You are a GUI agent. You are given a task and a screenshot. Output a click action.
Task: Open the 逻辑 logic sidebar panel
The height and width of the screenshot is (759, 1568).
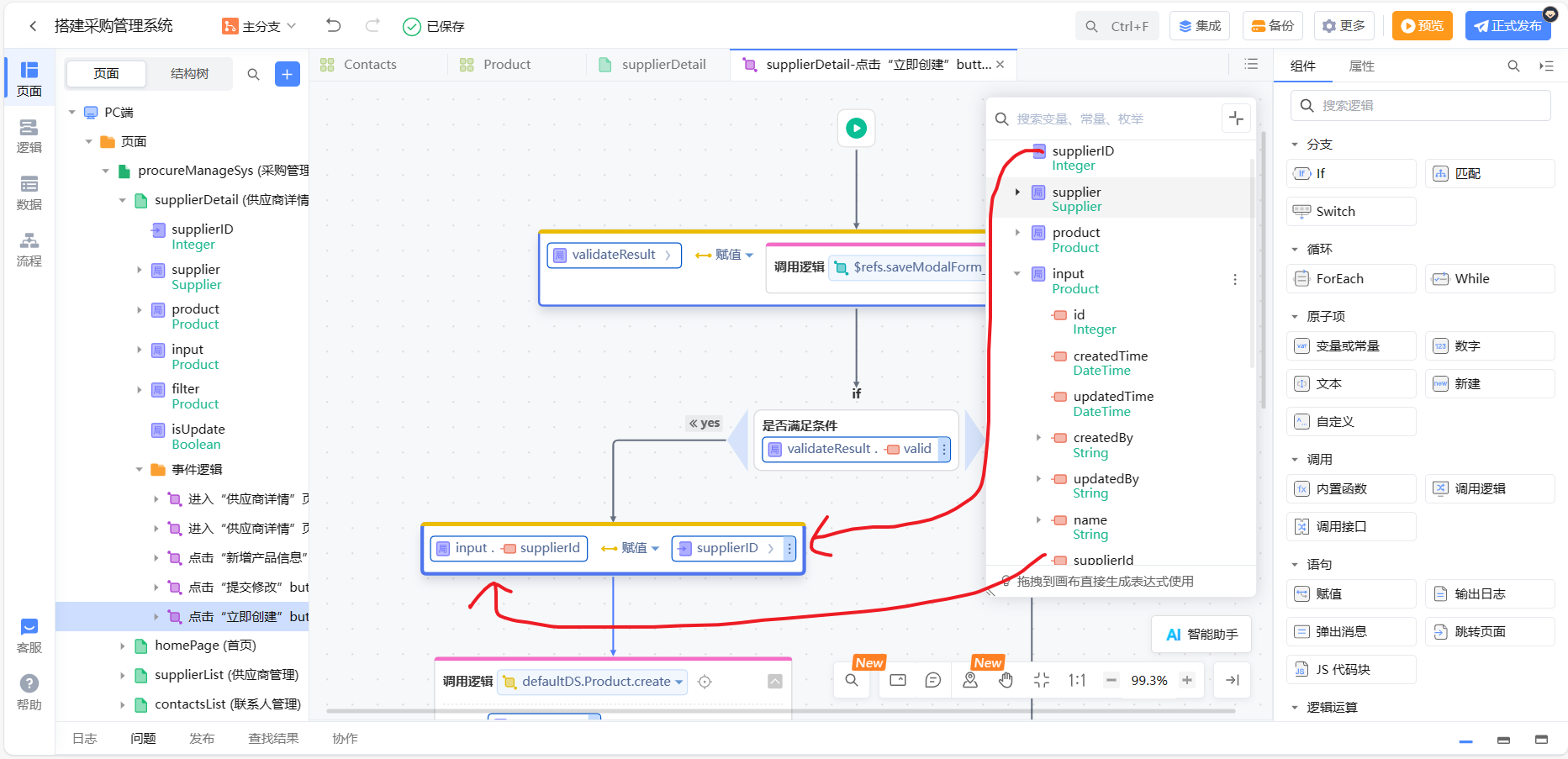tap(29, 136)
